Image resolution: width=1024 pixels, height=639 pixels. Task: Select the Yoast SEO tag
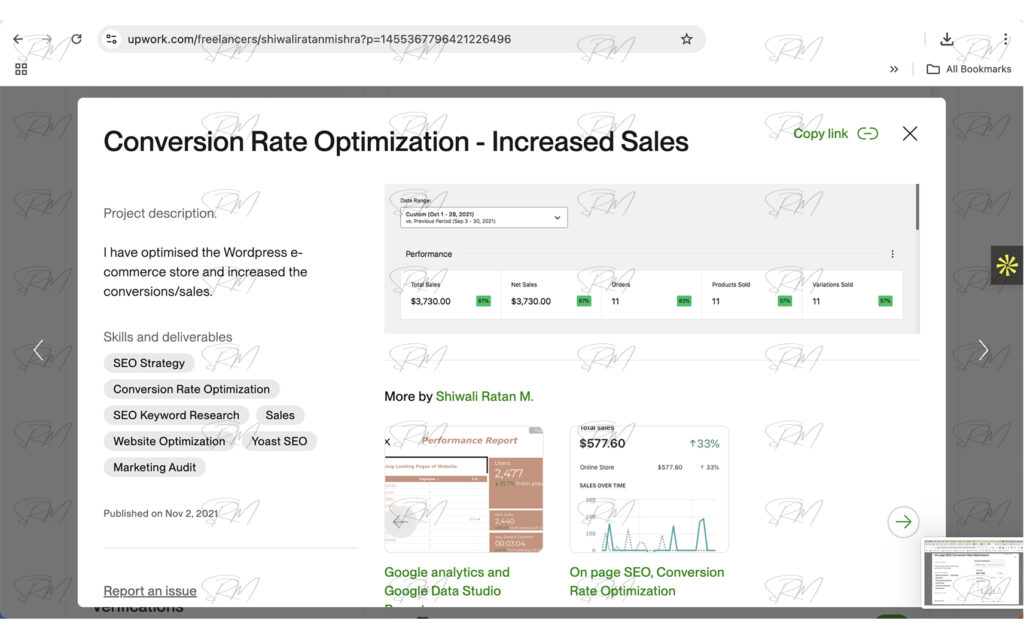[x=279, y=442]
